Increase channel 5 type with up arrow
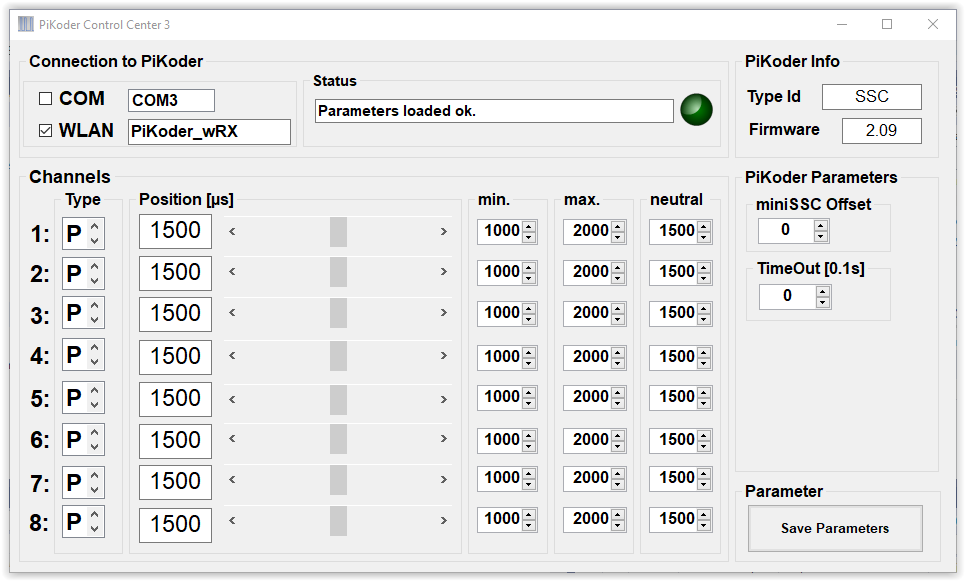 click(95, 390)
